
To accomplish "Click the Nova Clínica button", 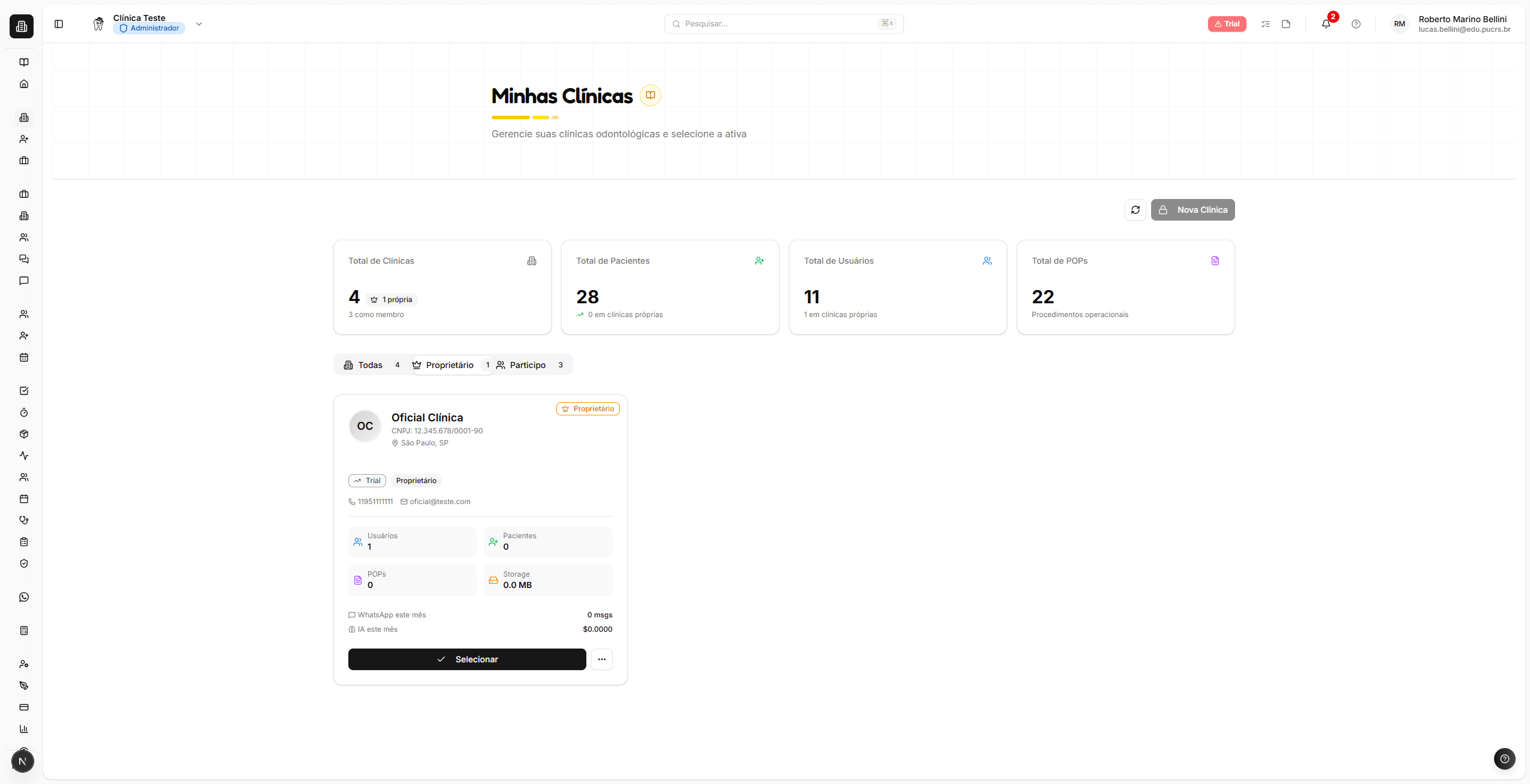I will tap(1192, 210).
